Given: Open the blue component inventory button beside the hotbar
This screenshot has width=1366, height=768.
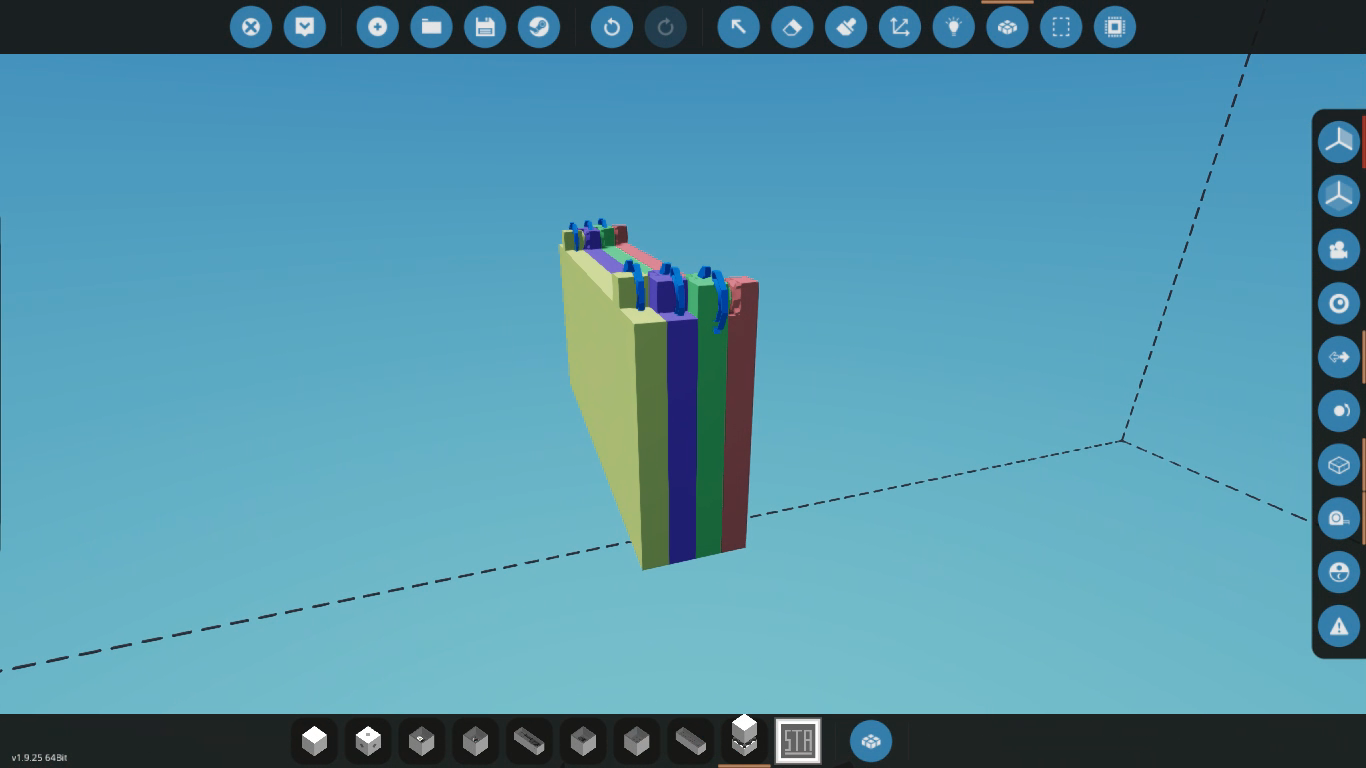Looking at the screenshot, I should click(871, 741).
